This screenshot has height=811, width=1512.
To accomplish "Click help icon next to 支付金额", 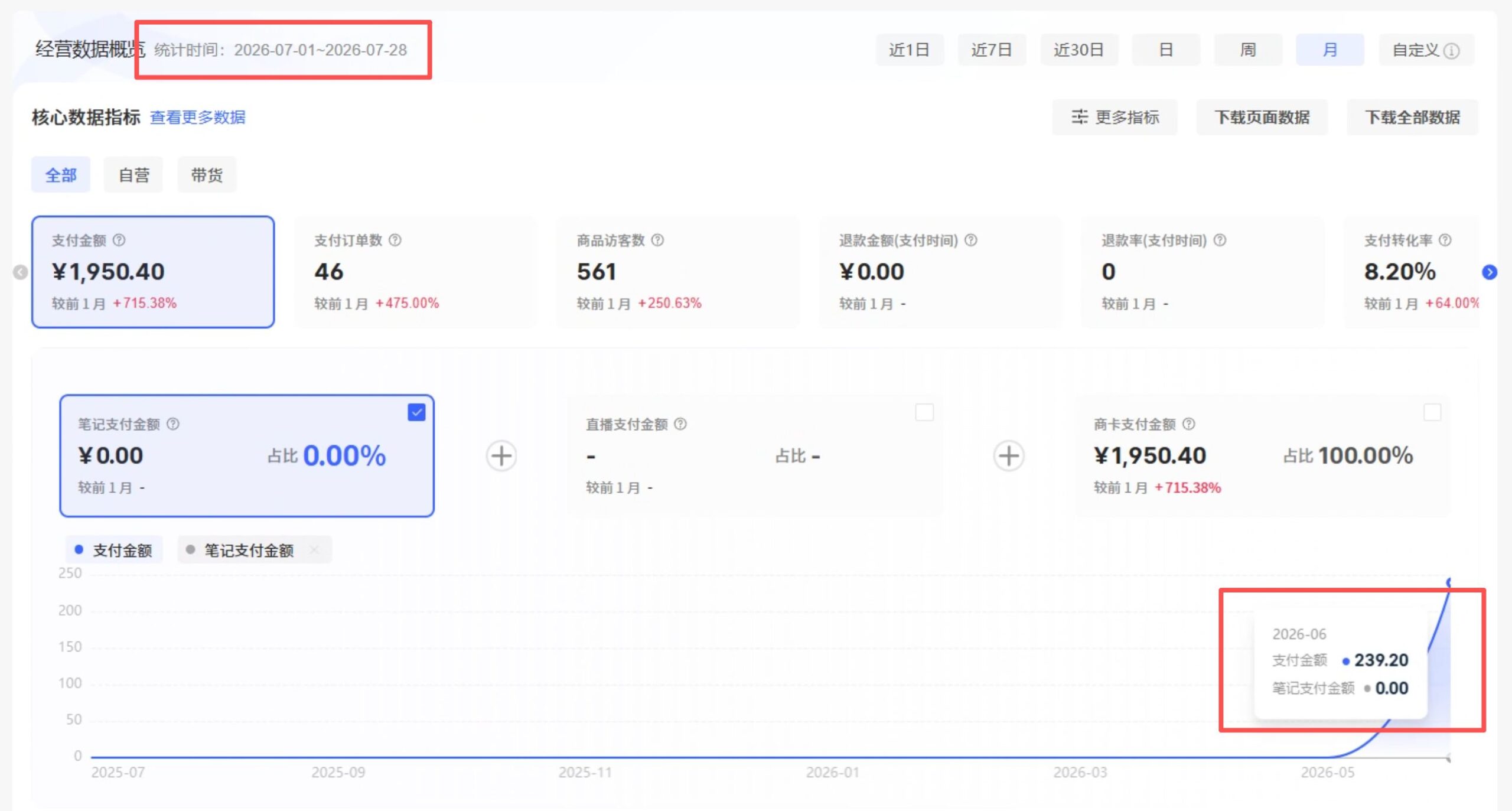I will coord(119,240).
